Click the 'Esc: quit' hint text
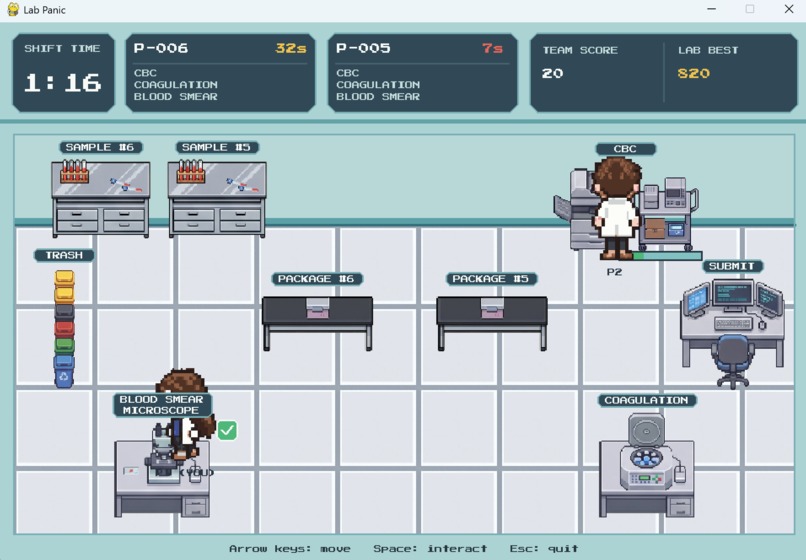 544,549
